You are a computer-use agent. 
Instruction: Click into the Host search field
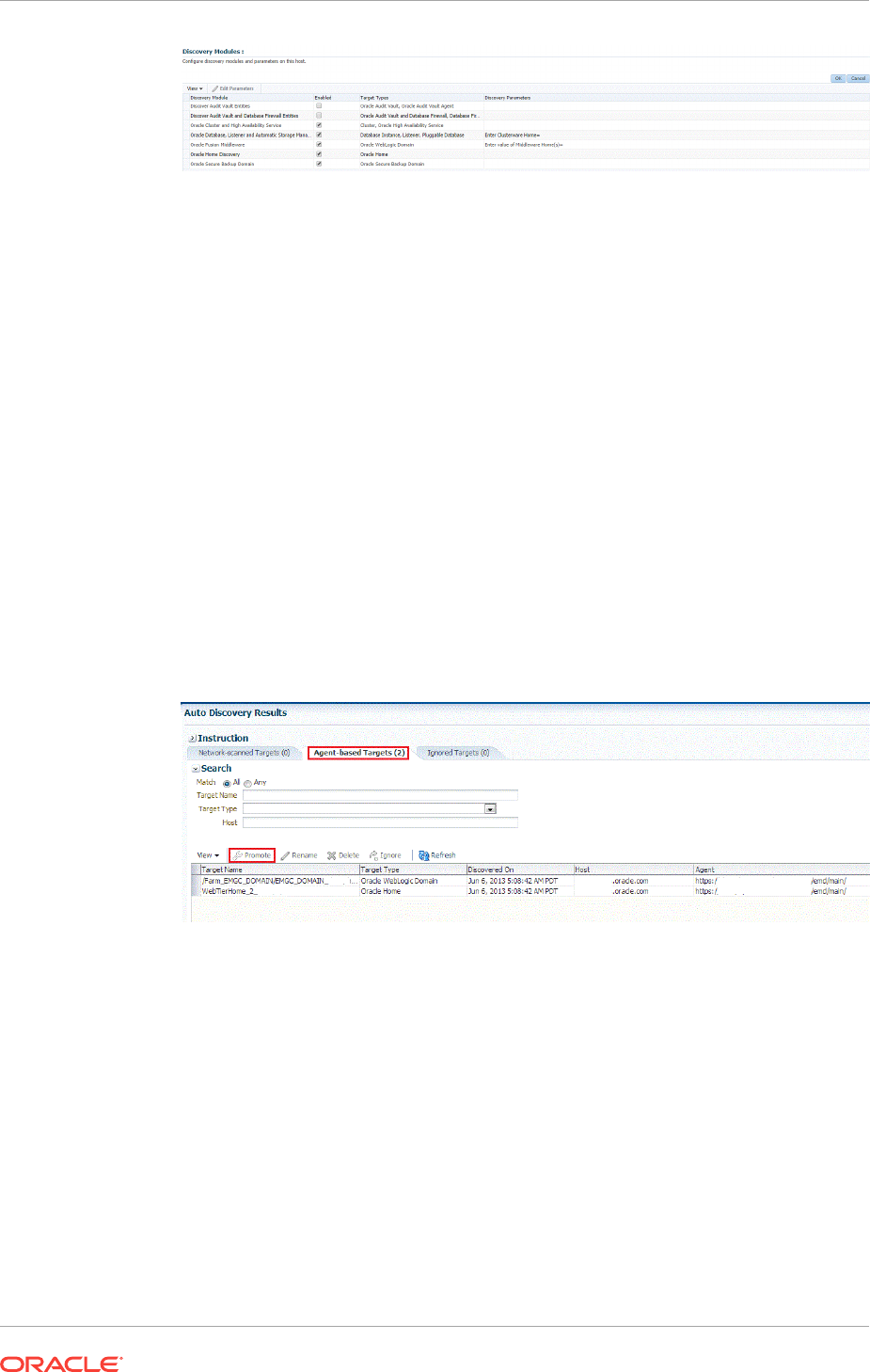[x=380, y=822]
